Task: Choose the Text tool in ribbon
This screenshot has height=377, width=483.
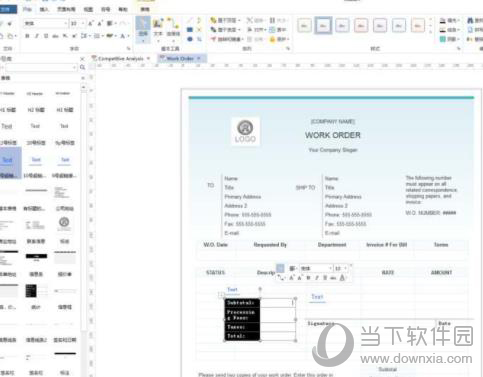Action: pyautogui.click(x=158, y=29)
